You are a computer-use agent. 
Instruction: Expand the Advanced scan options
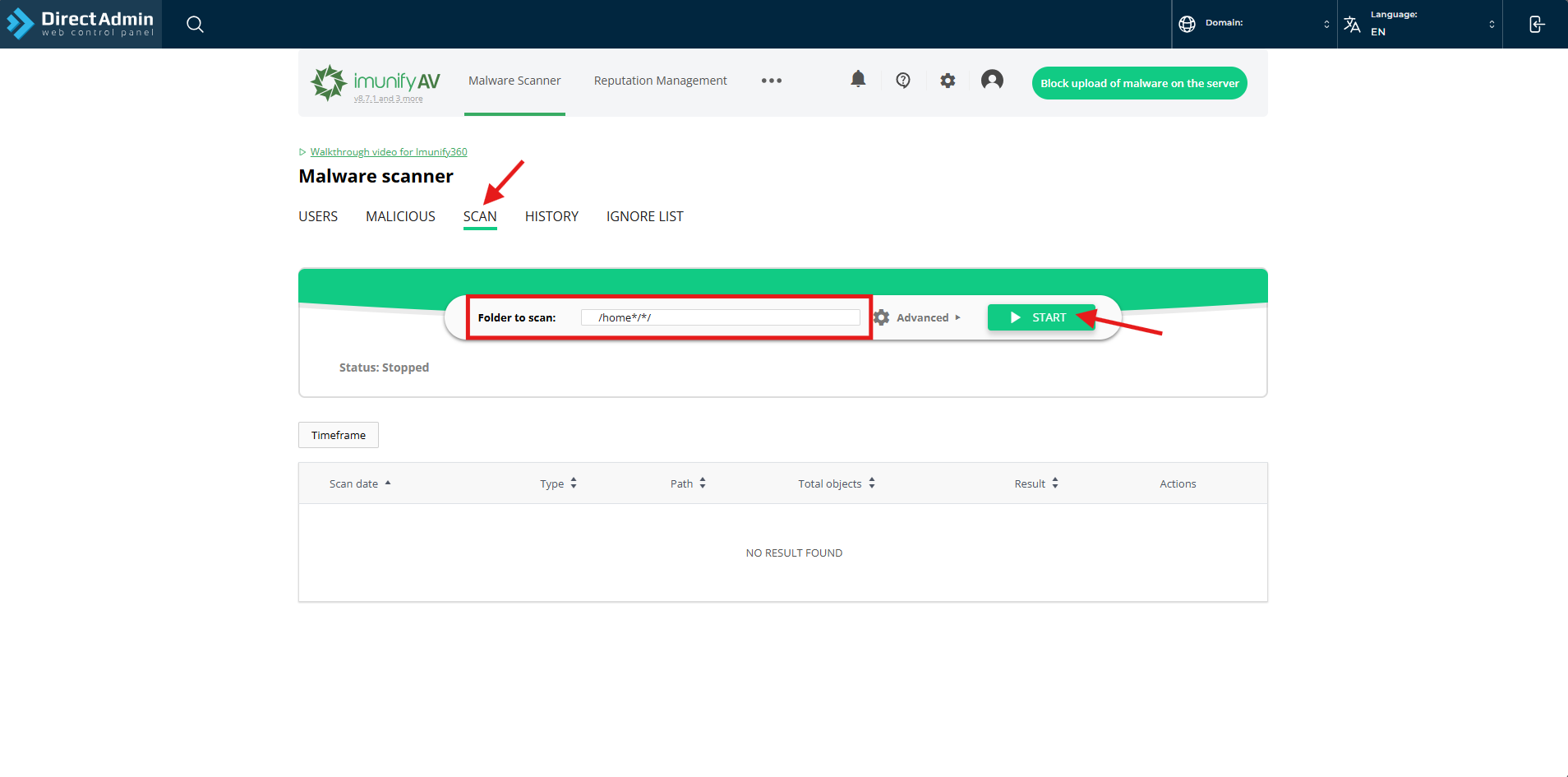(x=921, y=318)
